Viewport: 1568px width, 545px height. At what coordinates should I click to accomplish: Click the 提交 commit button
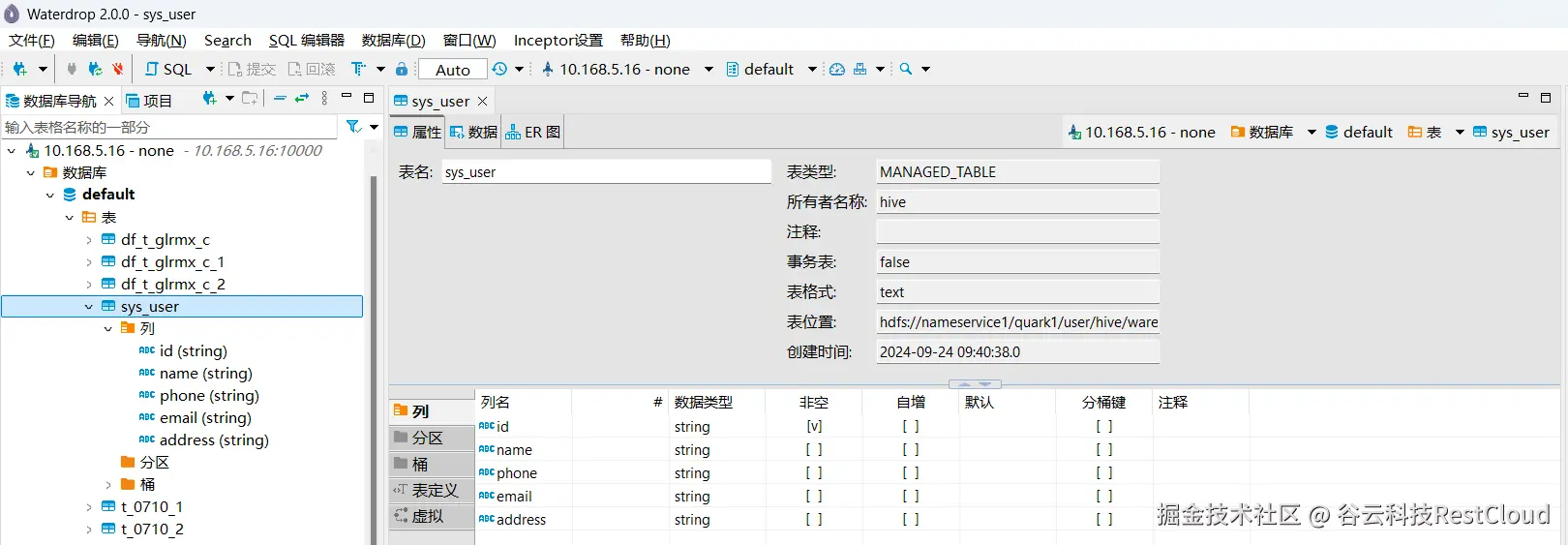[x=252, y=69]
